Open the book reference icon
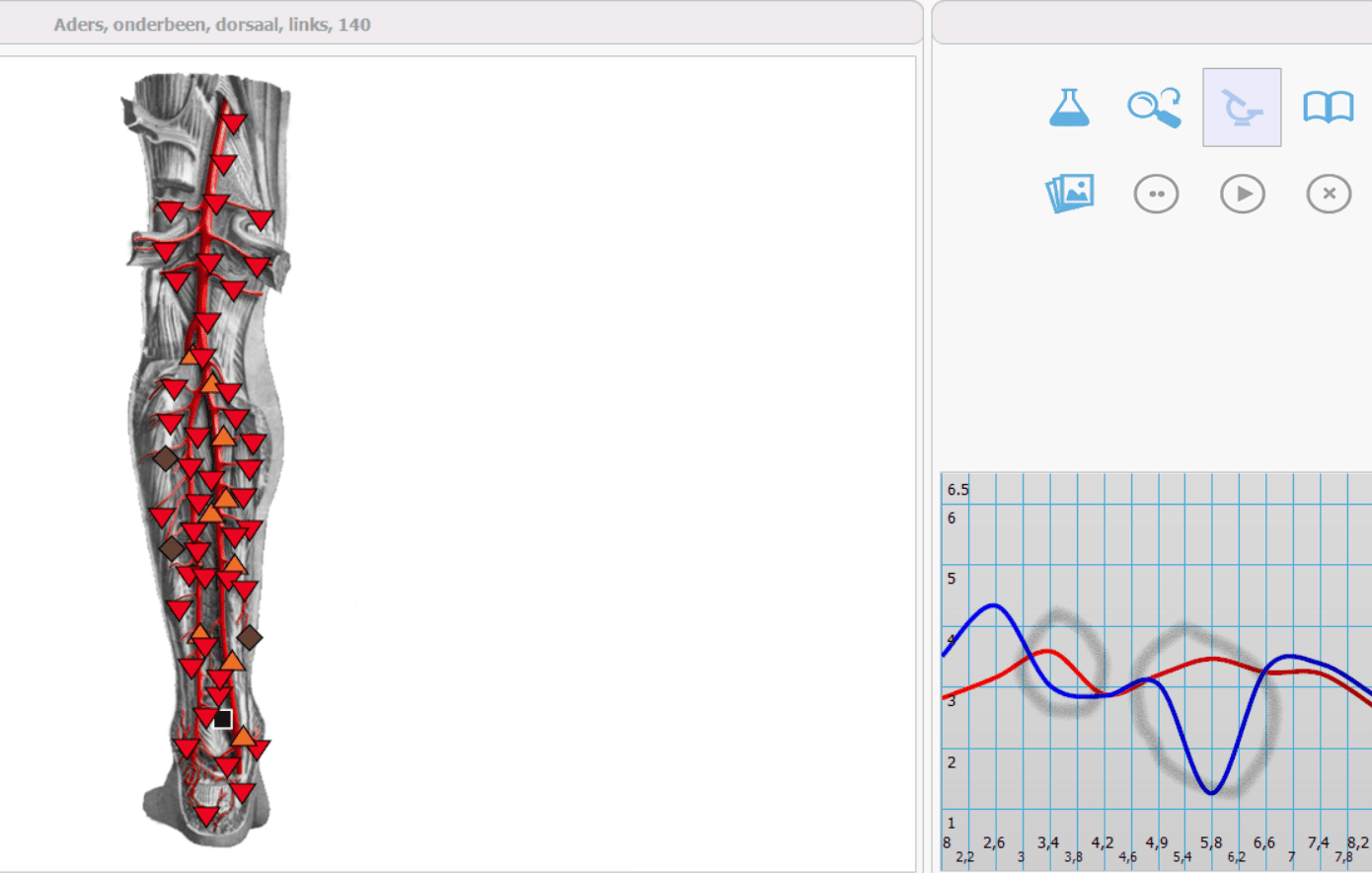This screenshot has width=1372, height=873. 1329,107
